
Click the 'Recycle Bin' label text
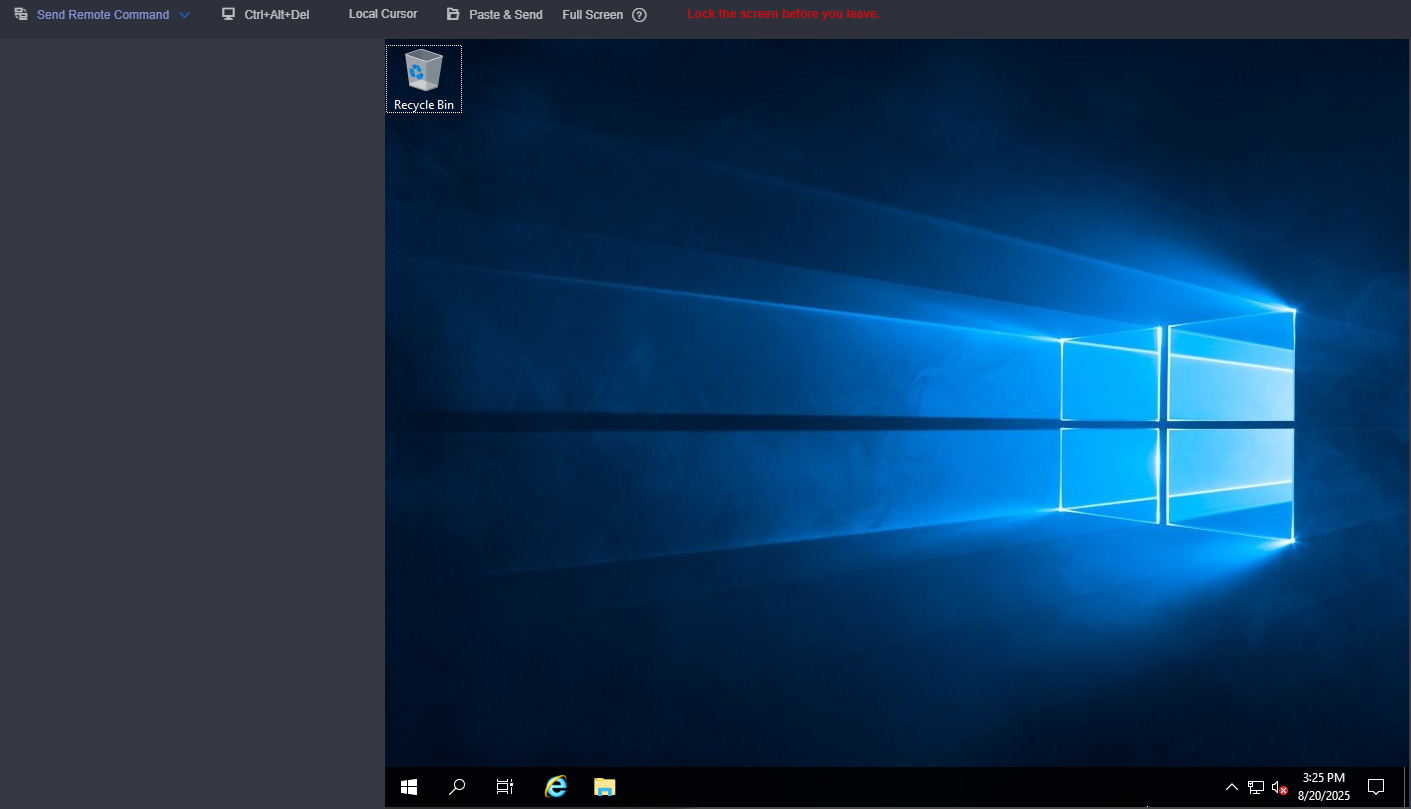pos(424,105)
